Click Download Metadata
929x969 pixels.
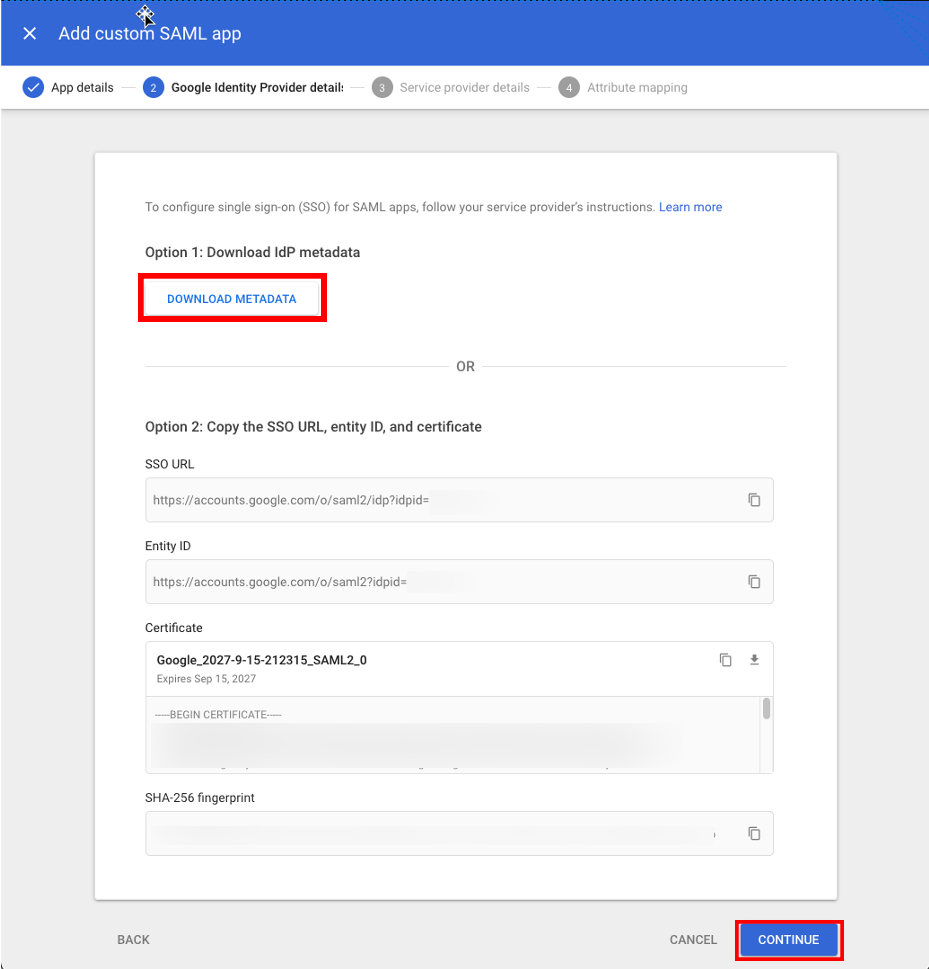232,298
